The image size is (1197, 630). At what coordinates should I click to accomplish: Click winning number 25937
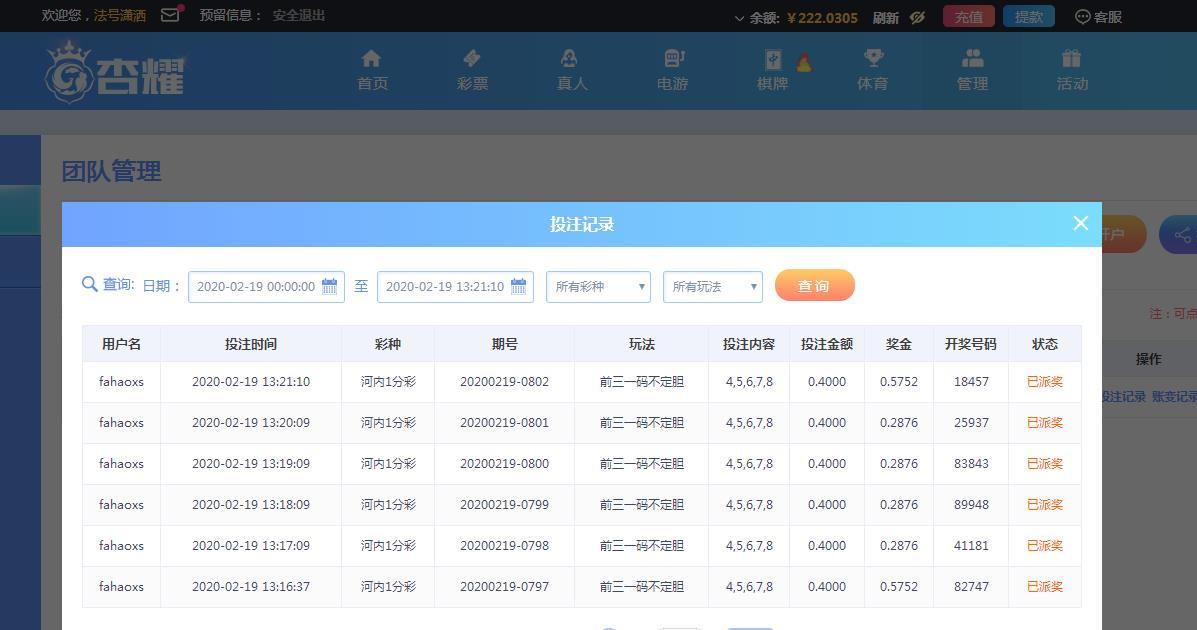(971, 423)
